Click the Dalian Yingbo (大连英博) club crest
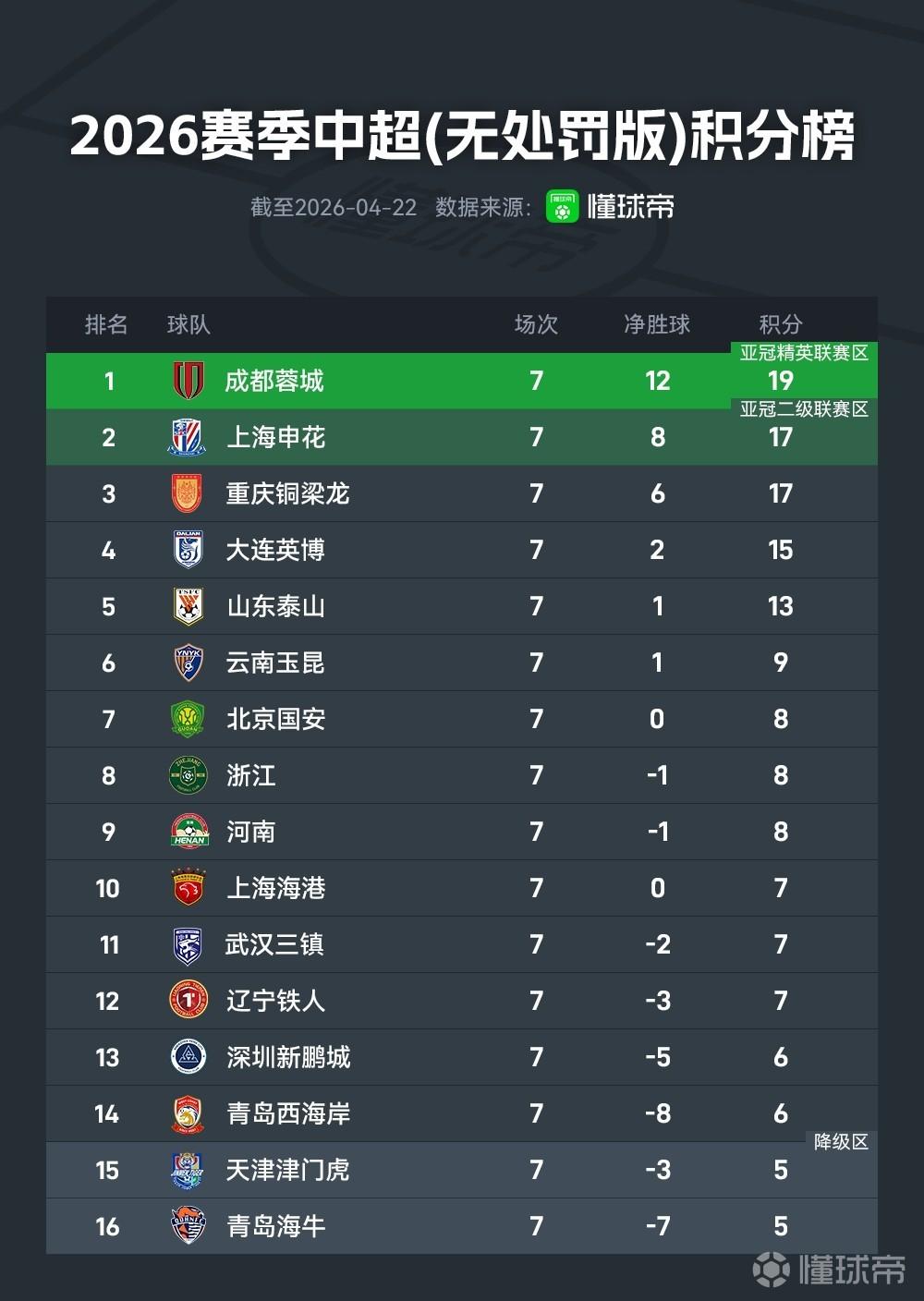 (x=188, y=550)
